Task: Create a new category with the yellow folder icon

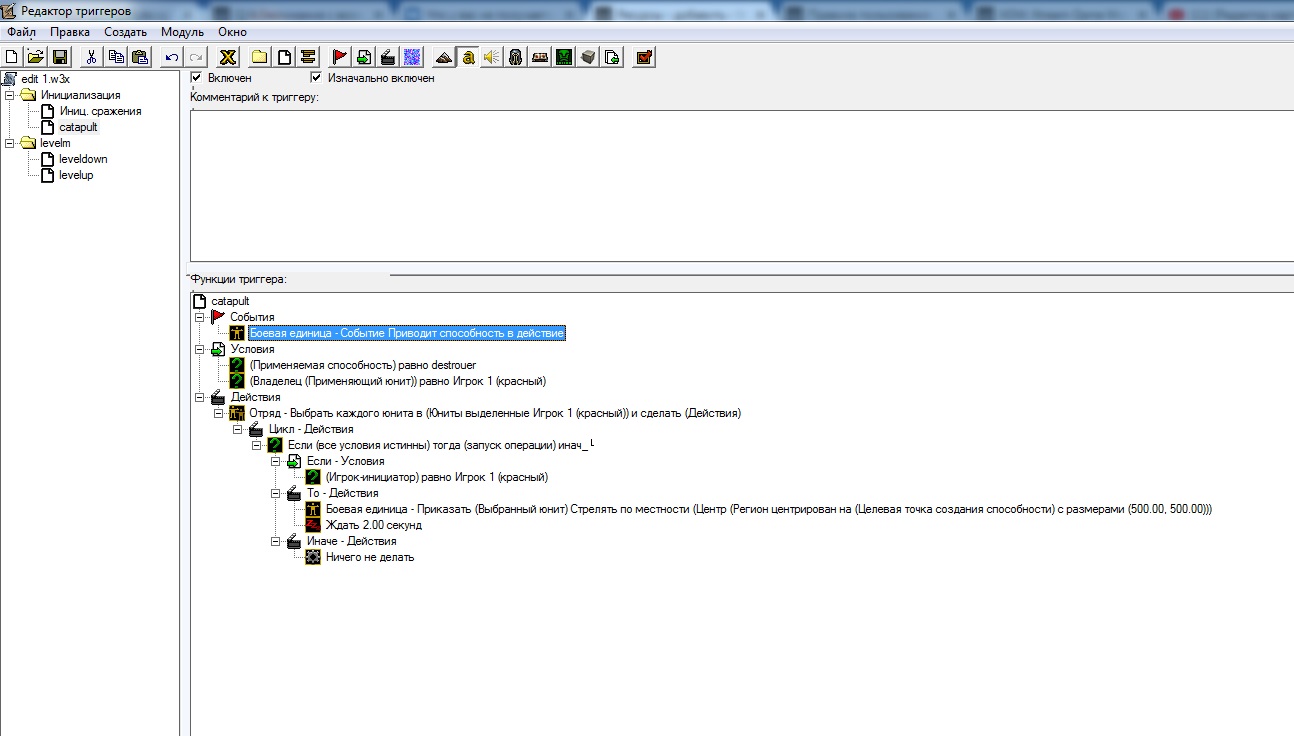Action: click(x=260, y=57)
